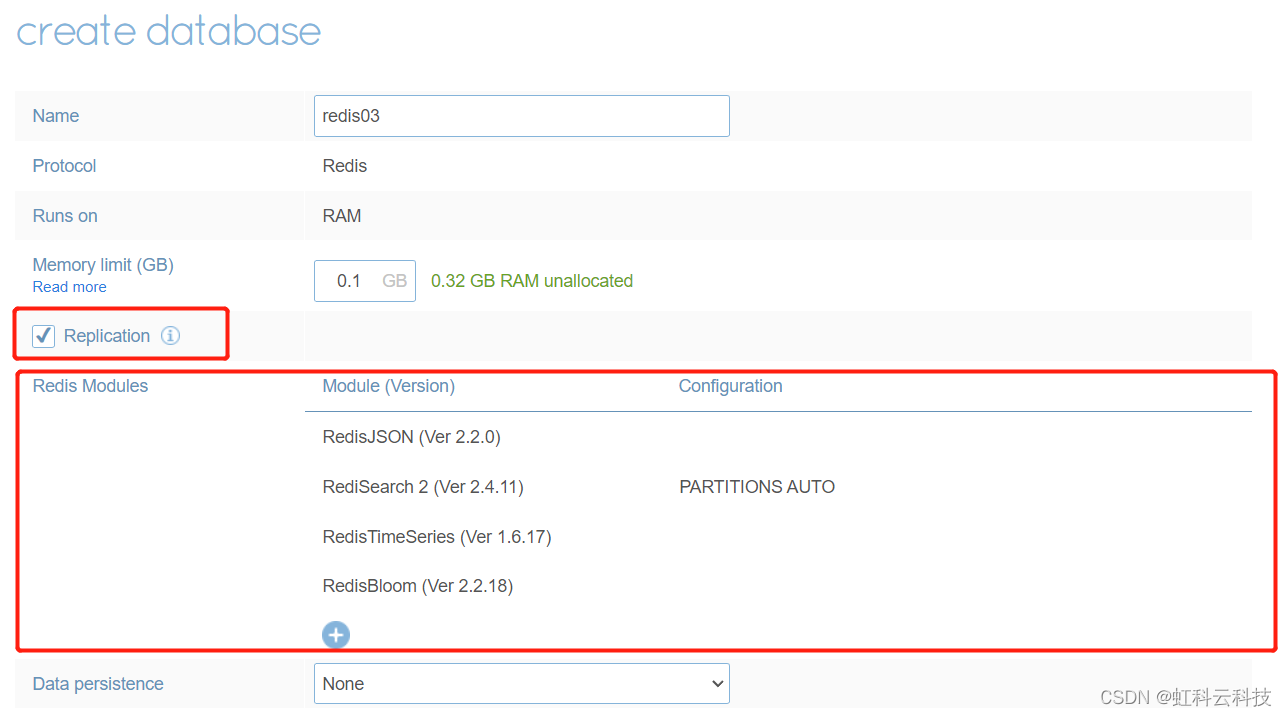Open the Read more link
Image resolution: width=1287 pixels, height=716 pixels.
click(69, 287)
